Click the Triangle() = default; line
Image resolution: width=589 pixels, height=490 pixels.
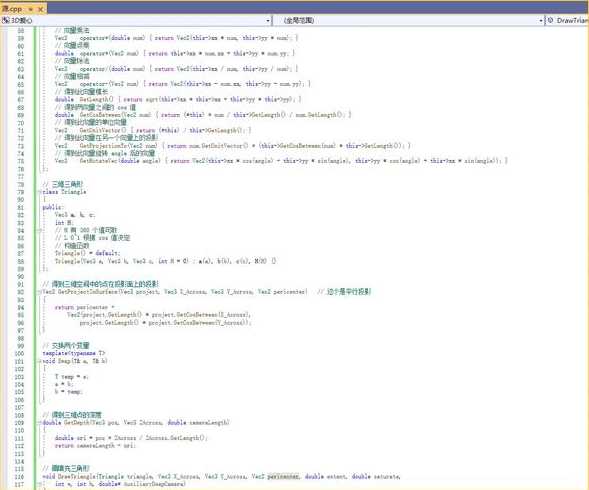click(x=88, y=253)
